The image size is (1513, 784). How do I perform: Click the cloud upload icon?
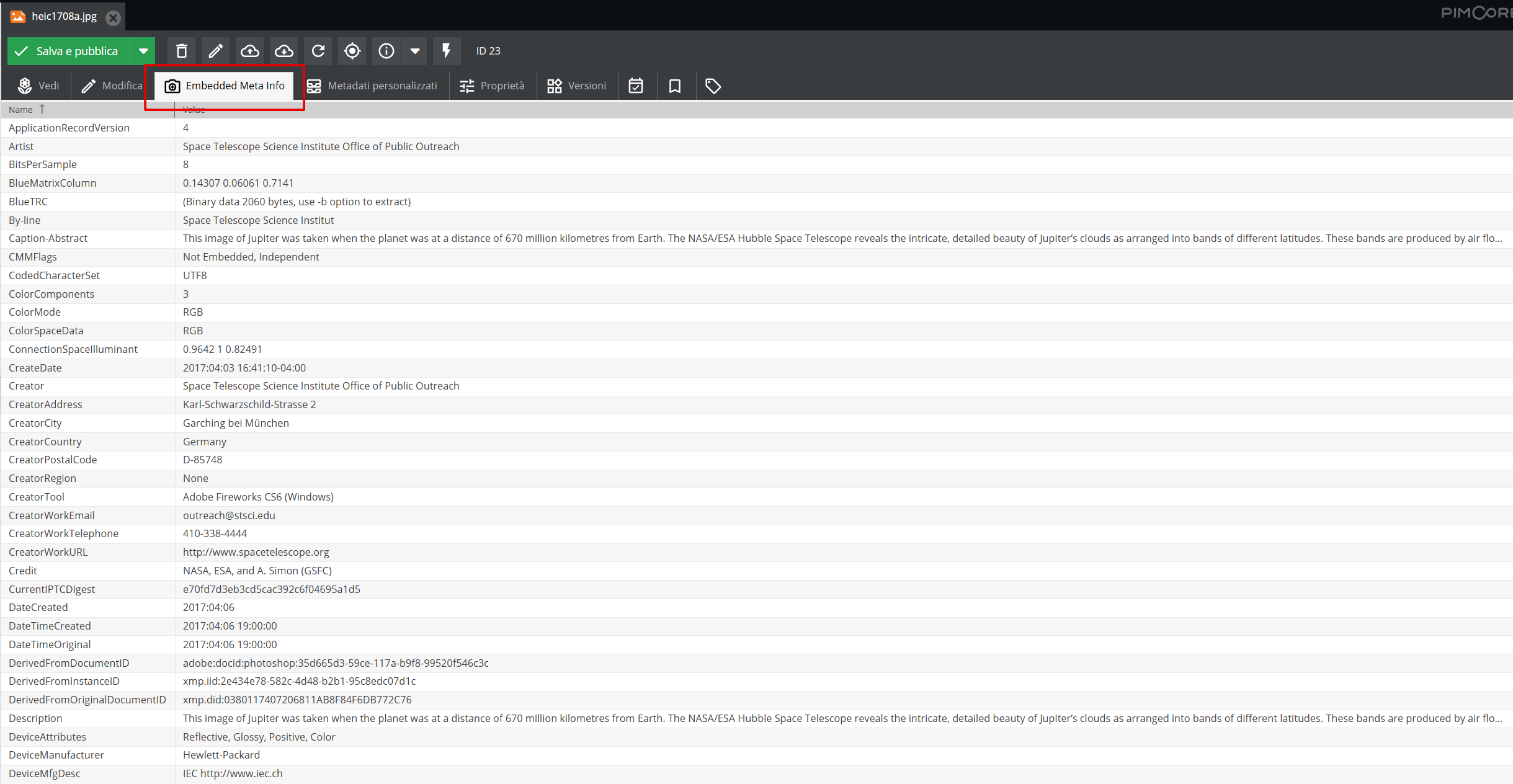click(249, 51)
